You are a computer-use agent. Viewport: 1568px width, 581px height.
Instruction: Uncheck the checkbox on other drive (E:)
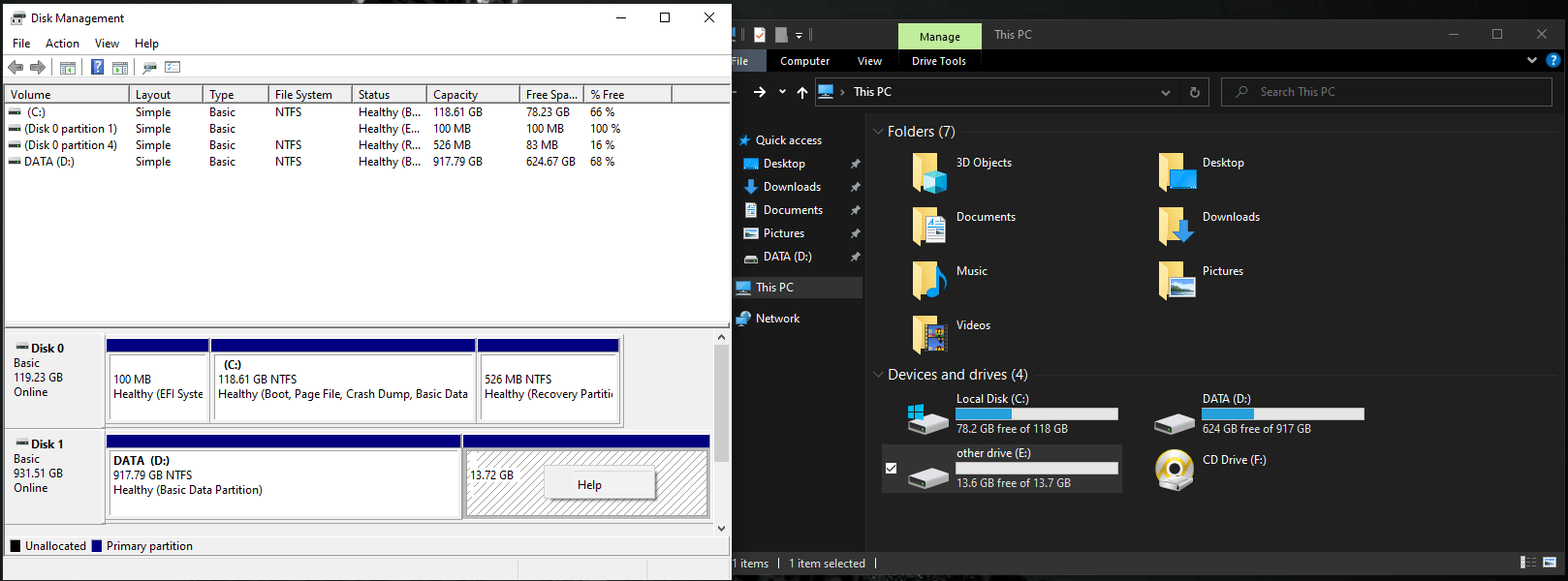[891, 469]
